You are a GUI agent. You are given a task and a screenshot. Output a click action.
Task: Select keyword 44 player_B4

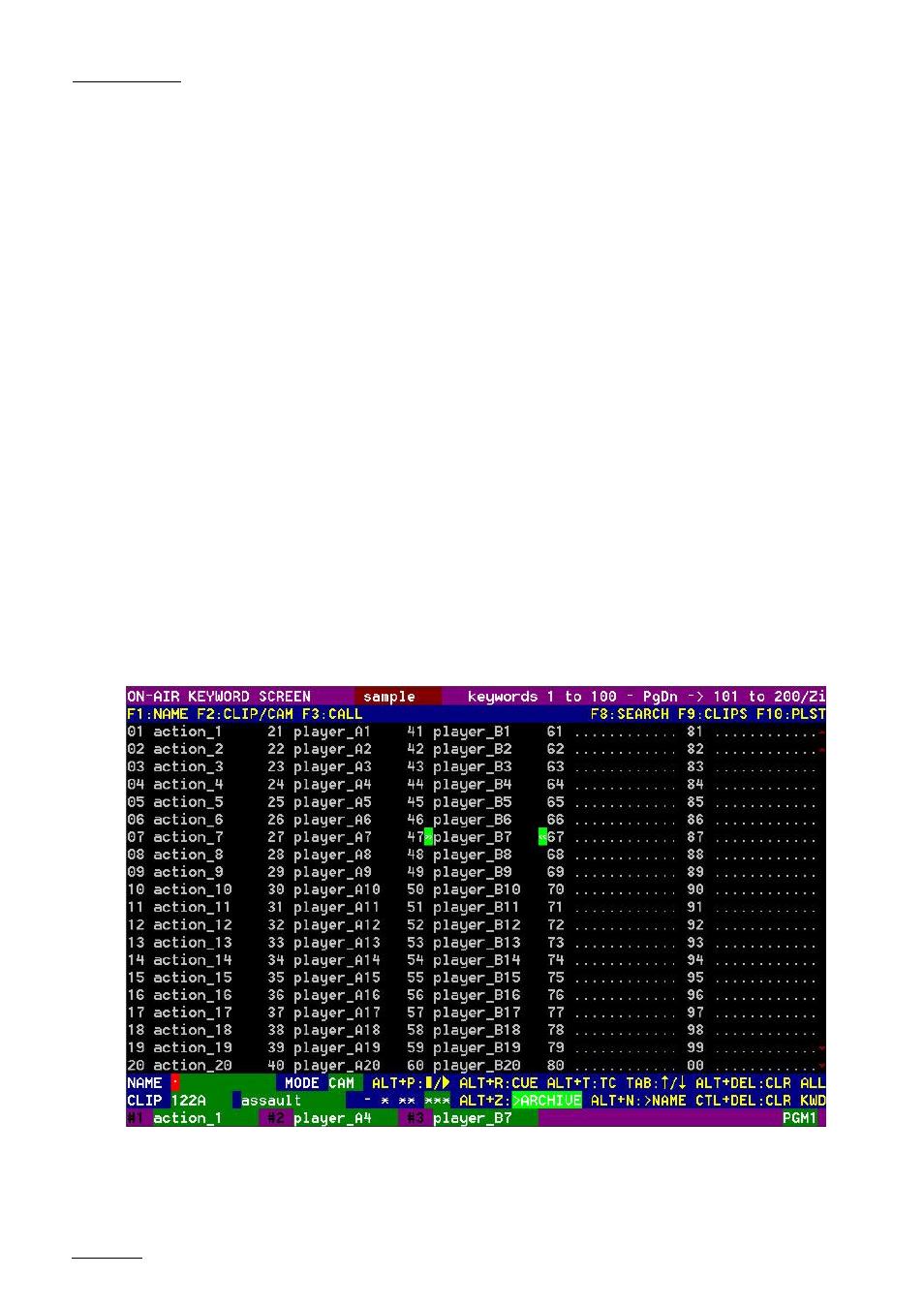coord(459,785)
